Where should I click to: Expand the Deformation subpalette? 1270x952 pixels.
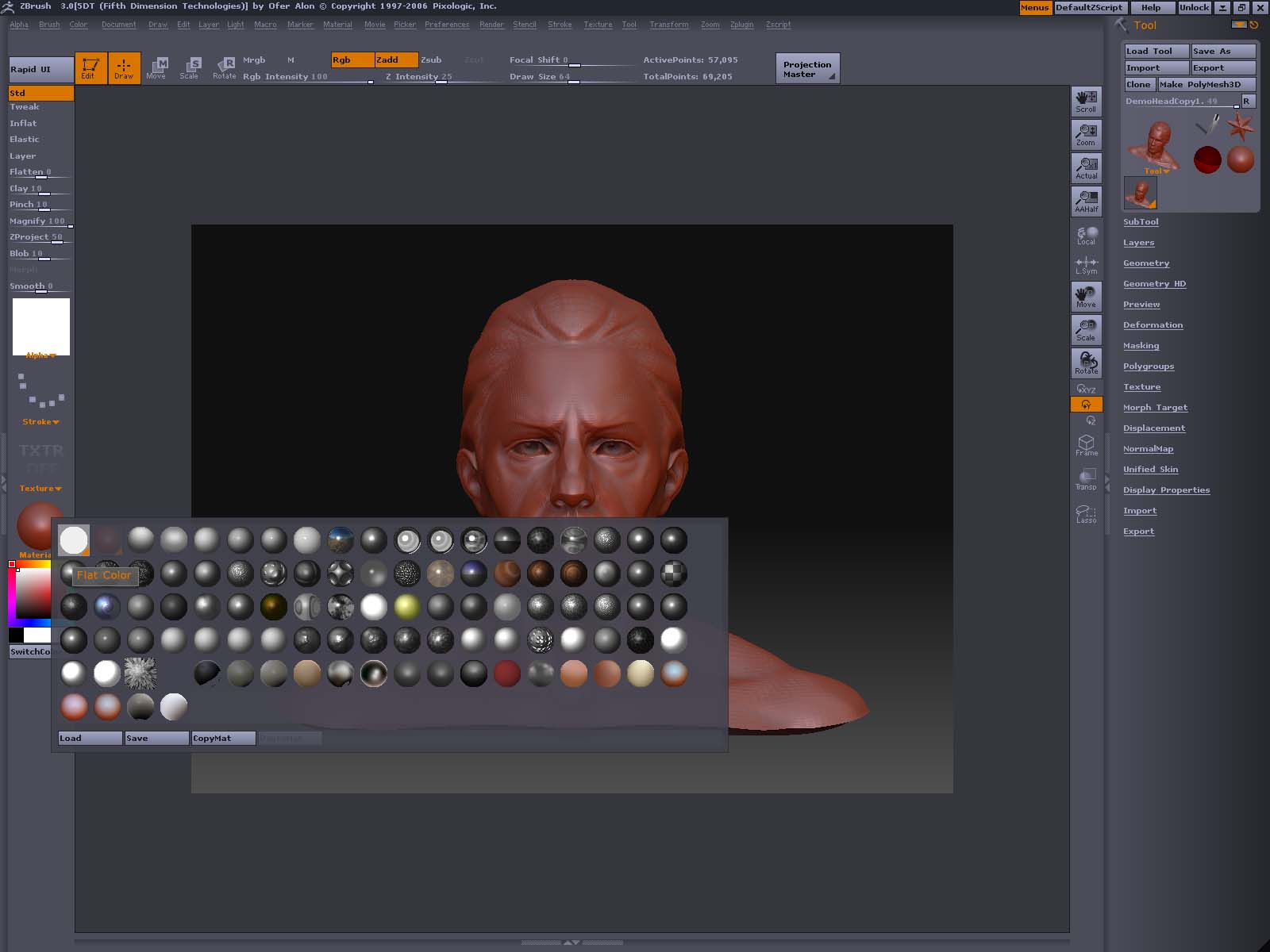(1153, 325)
